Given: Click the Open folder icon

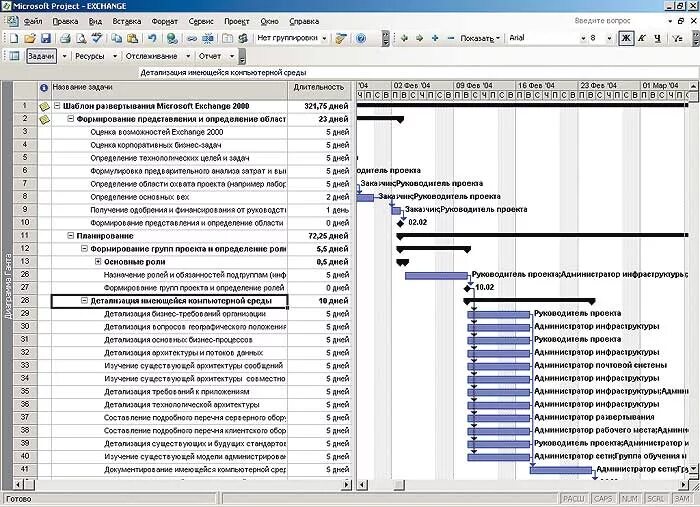Looking at the screenshot, I should (30, 38).
